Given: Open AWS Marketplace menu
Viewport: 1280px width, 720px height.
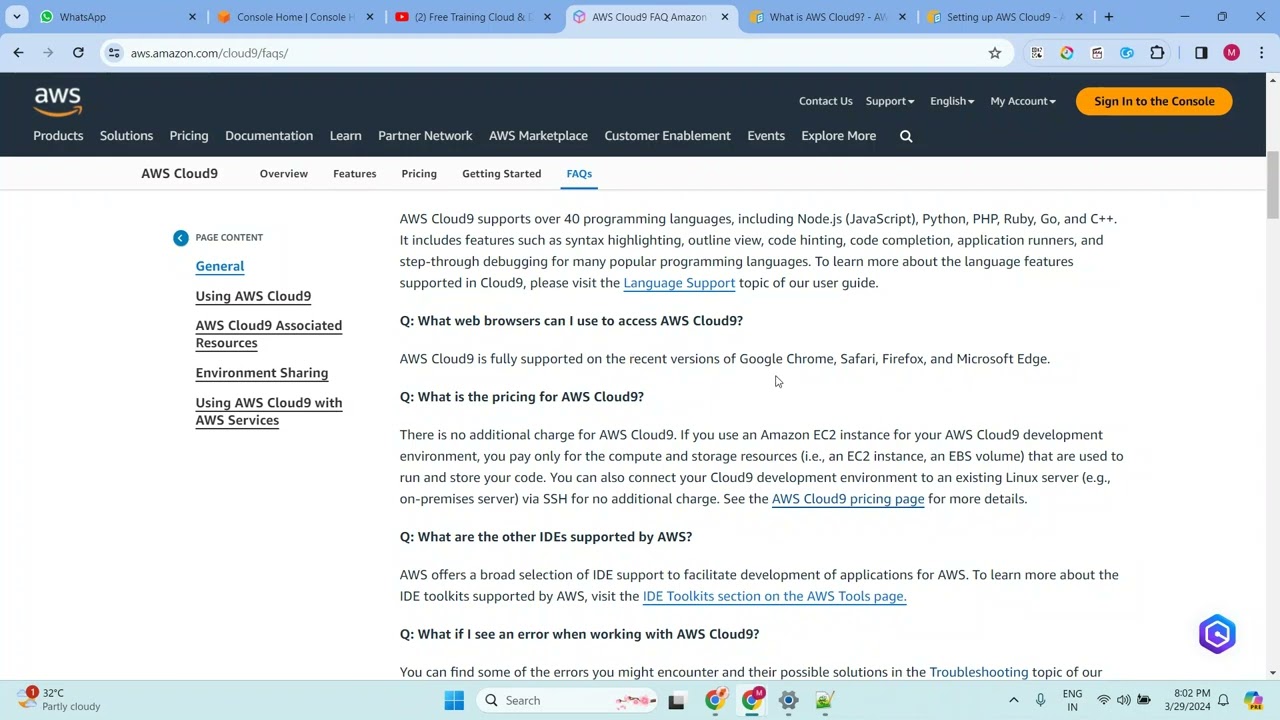Looking at the screenshot, I should 538,136.
